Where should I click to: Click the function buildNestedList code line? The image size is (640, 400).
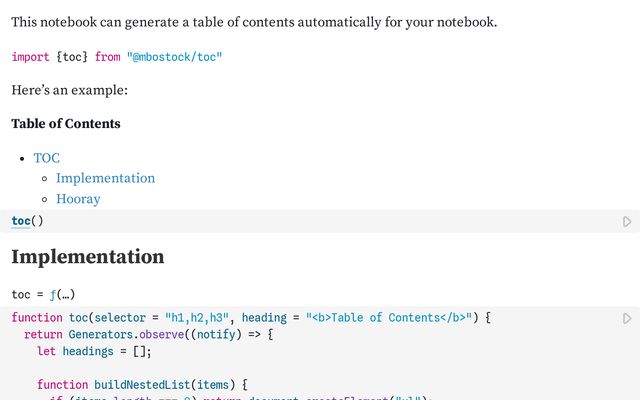(140, 384)
